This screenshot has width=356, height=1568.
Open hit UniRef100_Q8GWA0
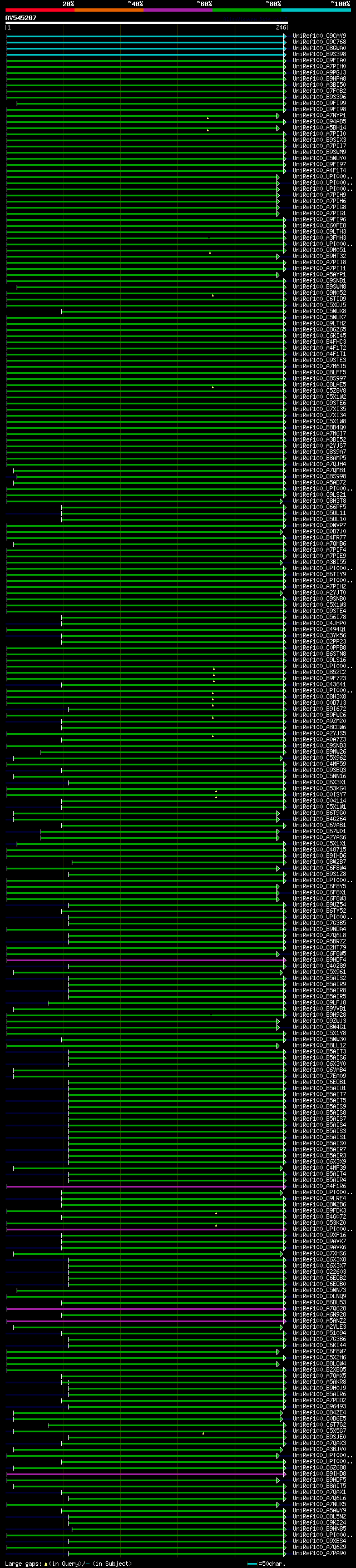pyautogui.click(x=319, y=48)
